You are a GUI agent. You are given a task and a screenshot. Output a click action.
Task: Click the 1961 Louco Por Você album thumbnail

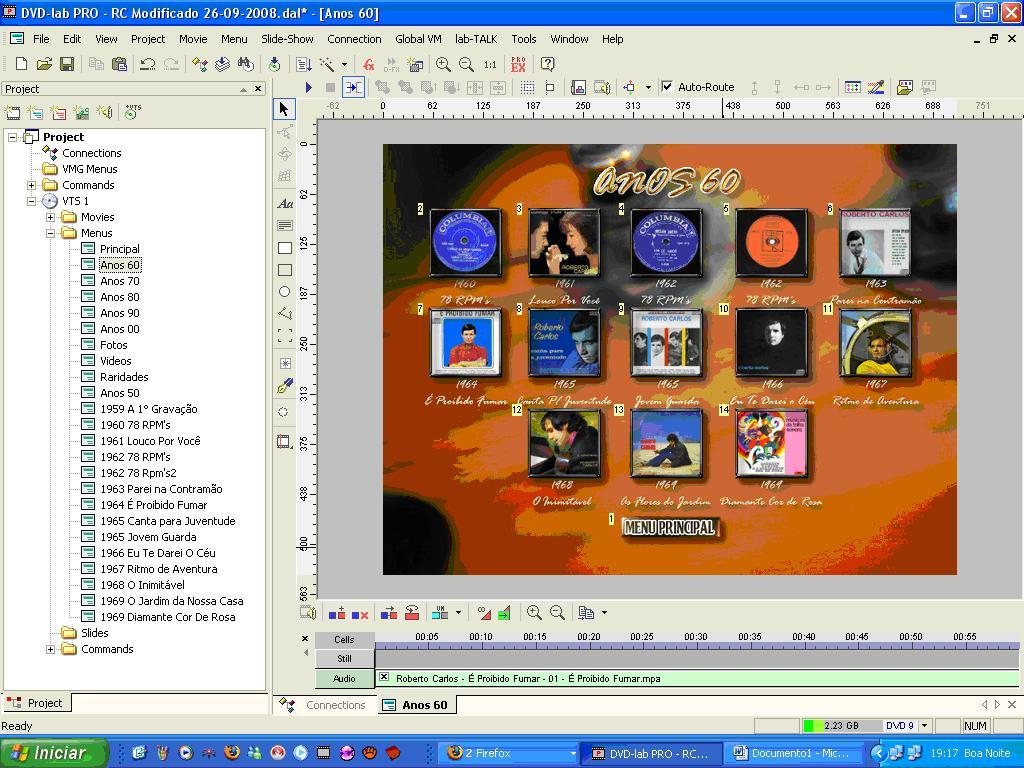point(564,242)
